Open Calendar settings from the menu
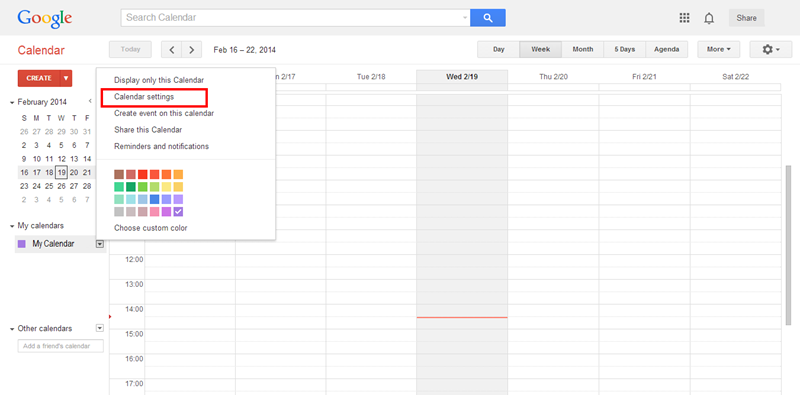Screen dimensions: 800x395 [144, 96]
